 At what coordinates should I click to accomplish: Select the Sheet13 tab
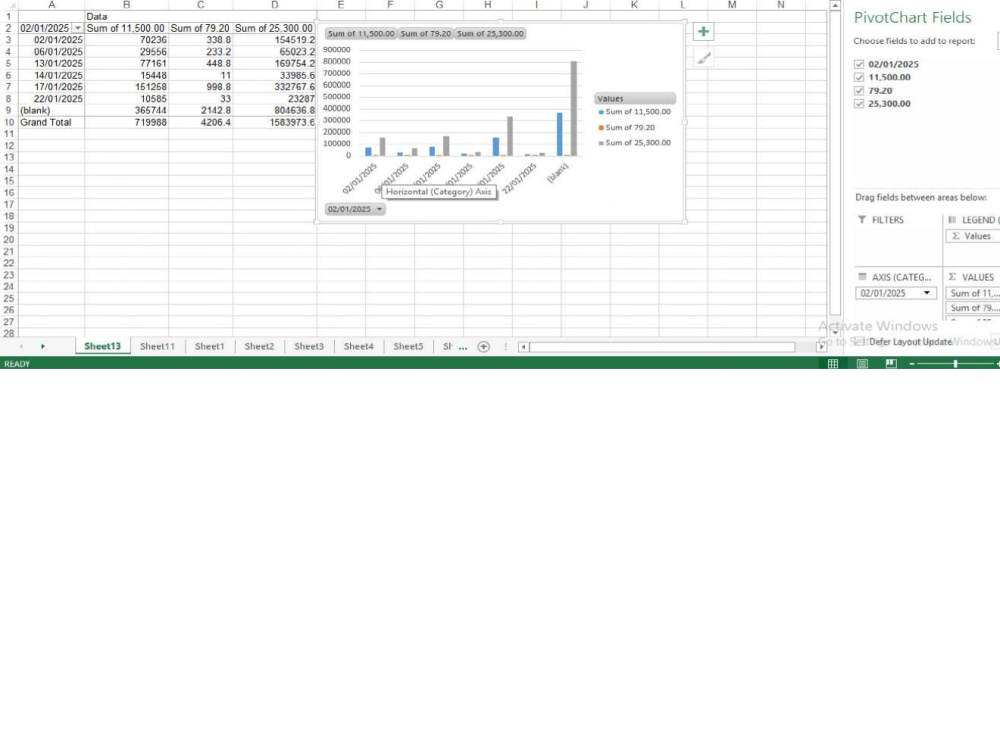click(102, 346)
